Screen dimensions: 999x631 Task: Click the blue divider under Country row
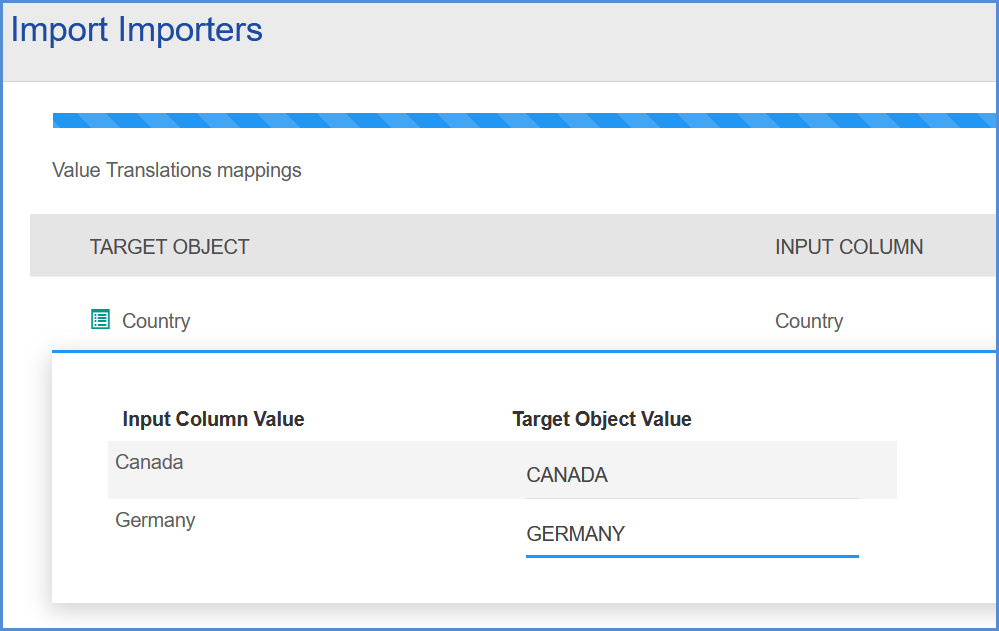(524, 351)
